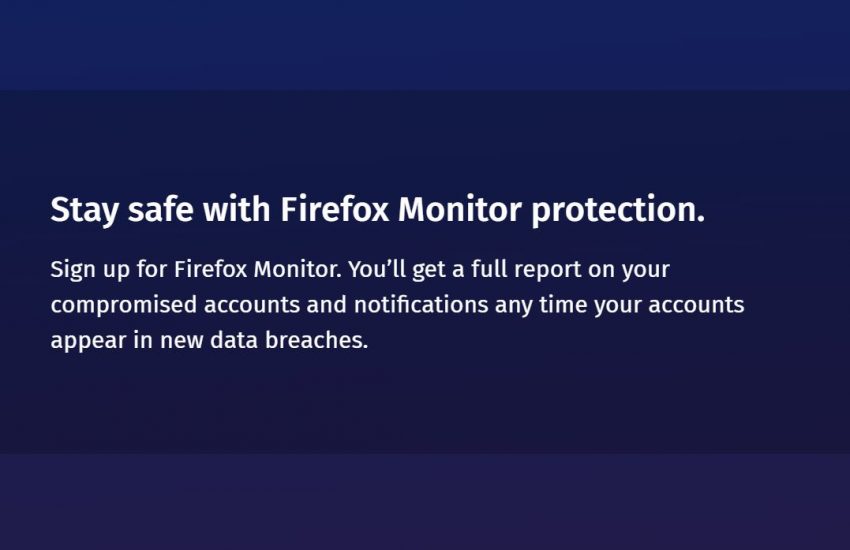The image size is (850, 550).
Task: Click "Sign up" in the paragraph
Action: coord(93,269)
